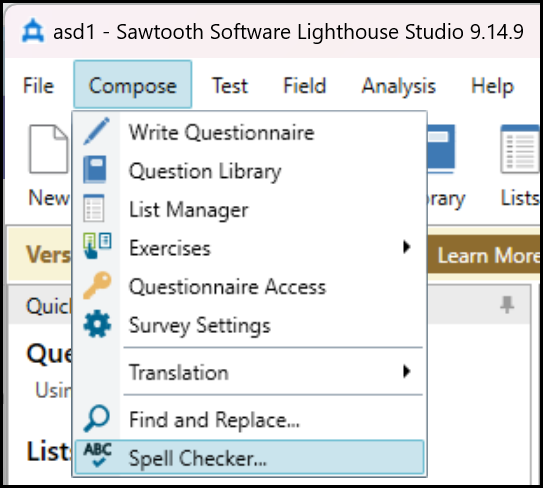Click the pin icon on the Quick panel

coord(507,305)
